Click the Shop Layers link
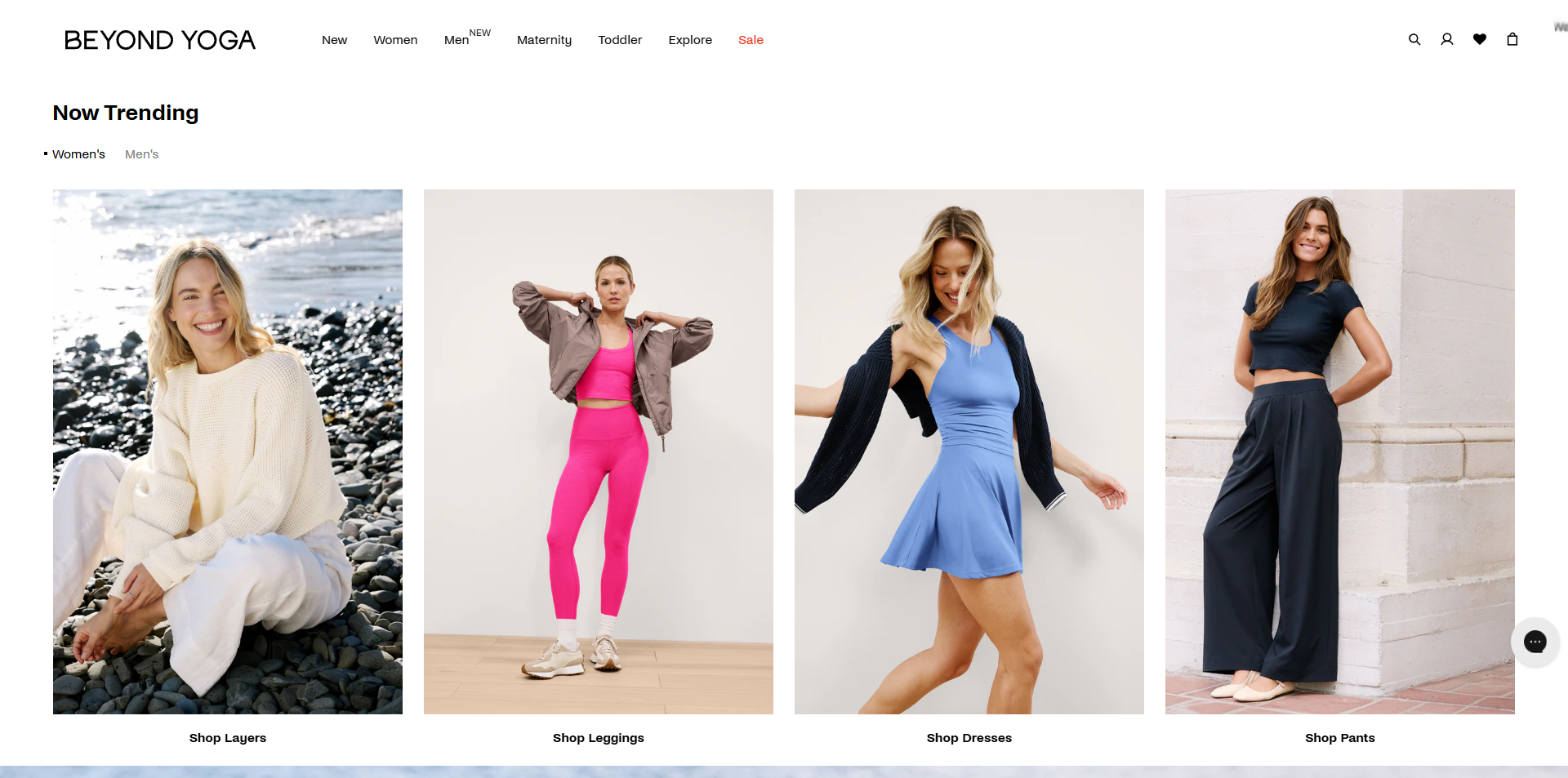 (x=228, y=738)
